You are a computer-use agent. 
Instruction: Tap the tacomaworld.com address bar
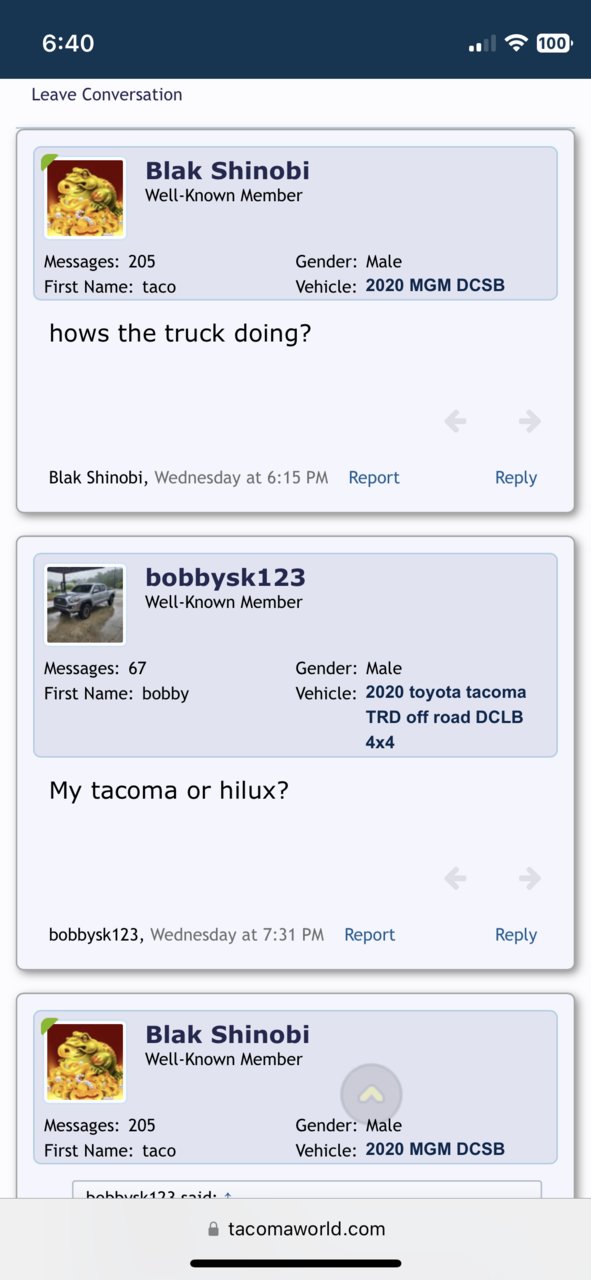point(295,1229)
